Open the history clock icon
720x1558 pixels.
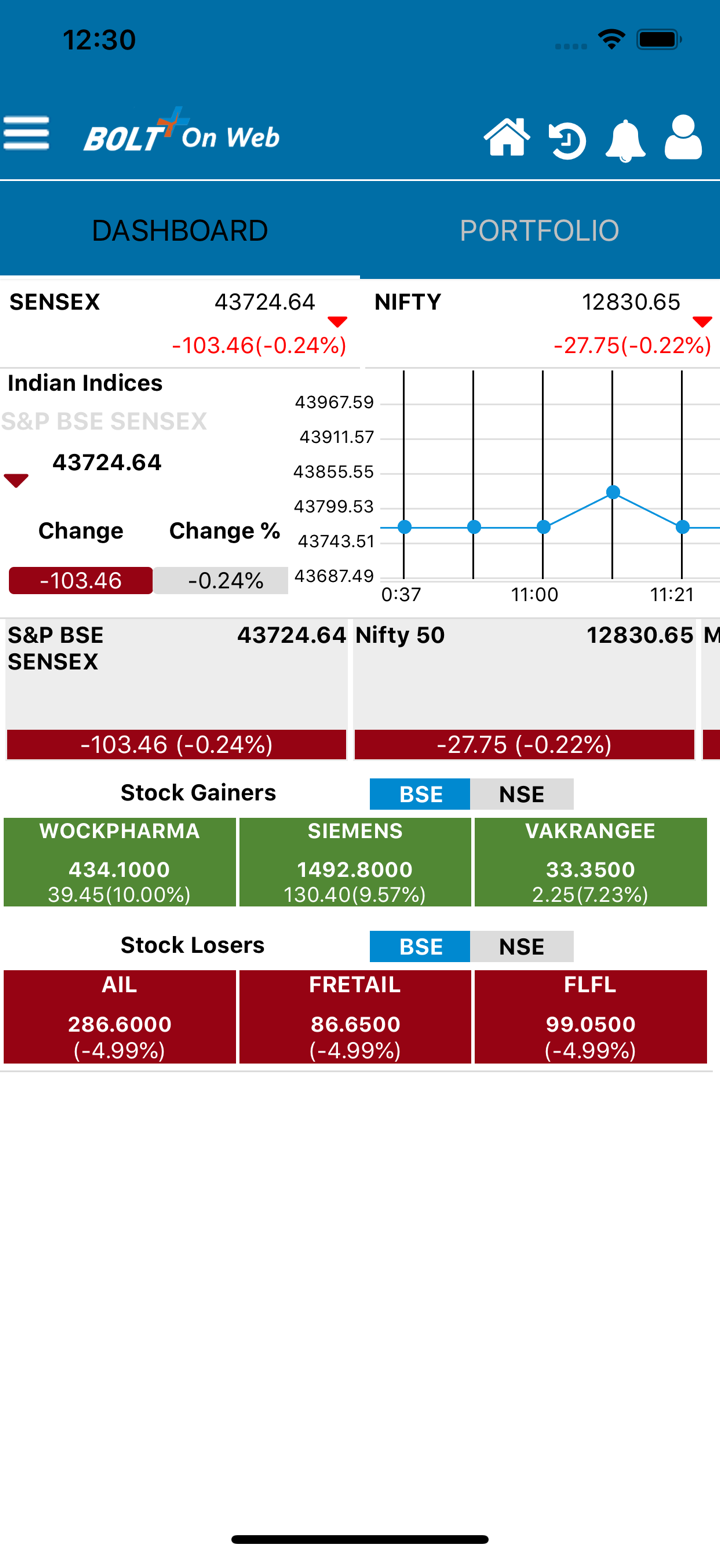(567, 140)
